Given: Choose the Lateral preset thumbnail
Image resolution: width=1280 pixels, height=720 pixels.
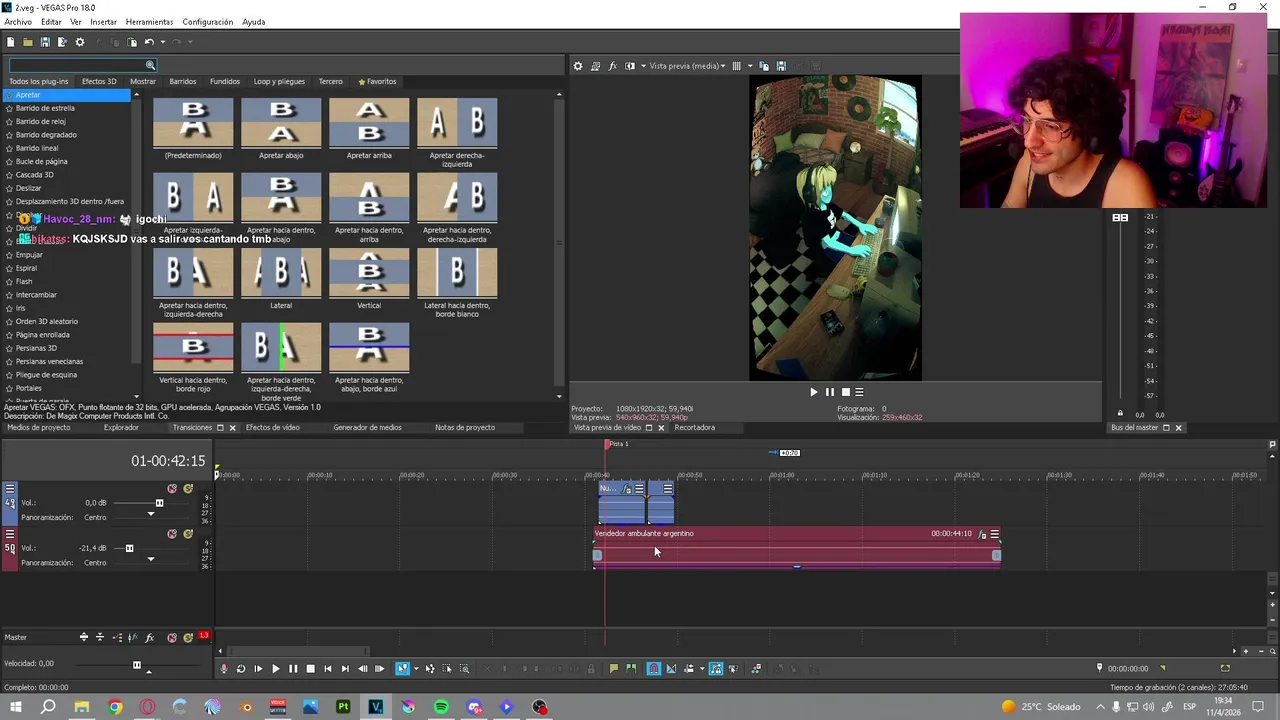Looking at the screenshot, I should (x=281, y=272).
